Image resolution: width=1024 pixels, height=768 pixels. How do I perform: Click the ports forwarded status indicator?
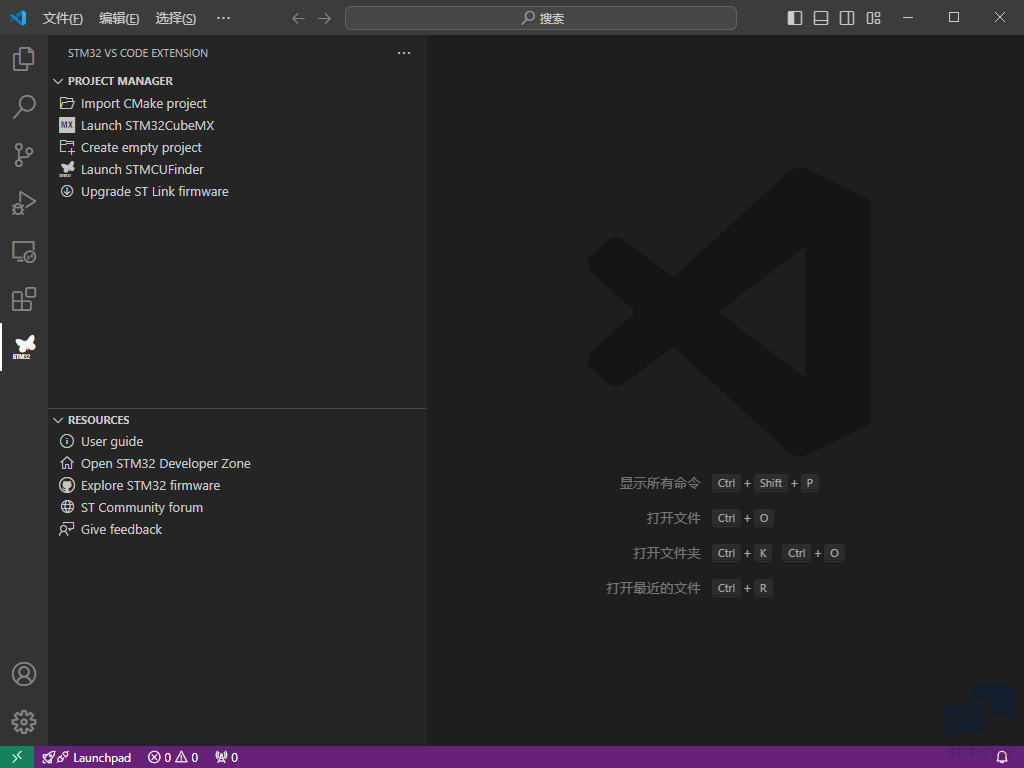pos(227,758)
